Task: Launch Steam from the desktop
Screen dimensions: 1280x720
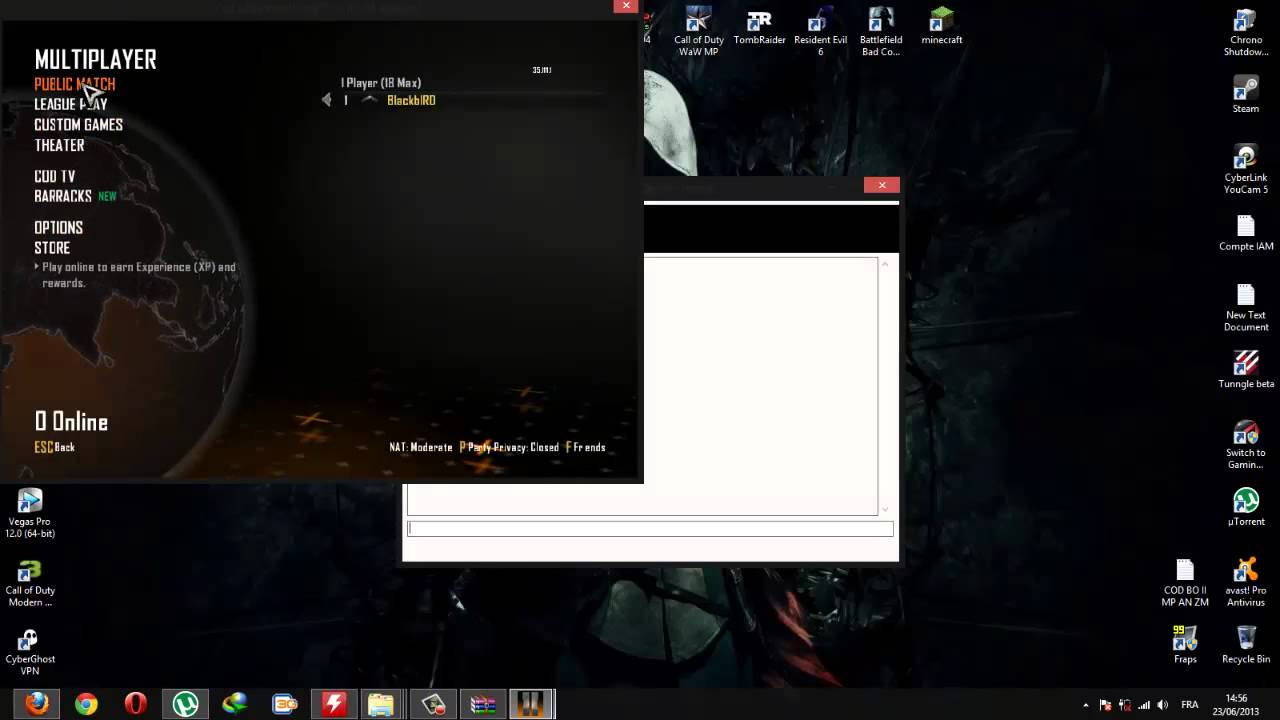Action: (1245, 95)
